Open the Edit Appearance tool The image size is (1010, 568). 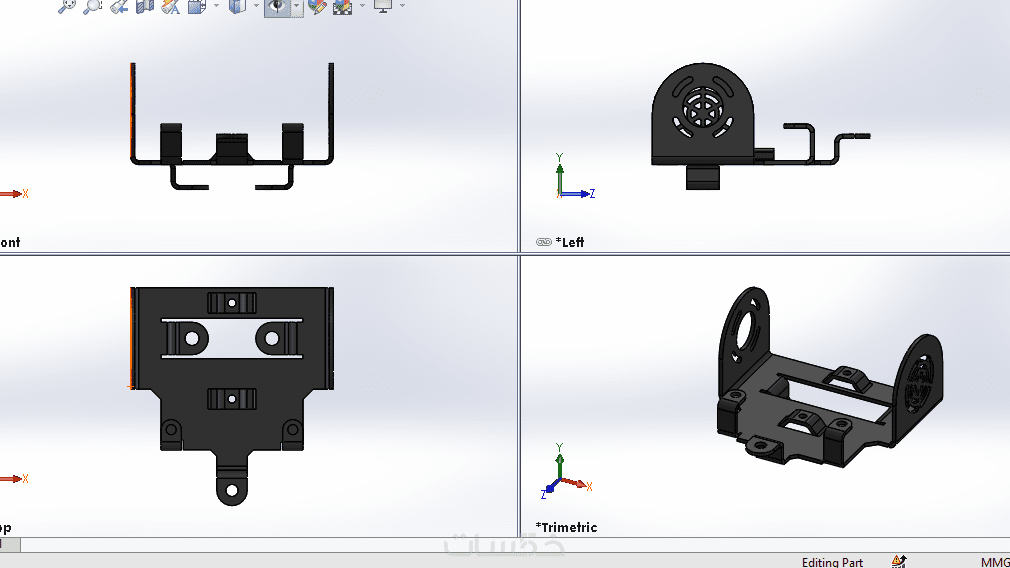[318, 6]
